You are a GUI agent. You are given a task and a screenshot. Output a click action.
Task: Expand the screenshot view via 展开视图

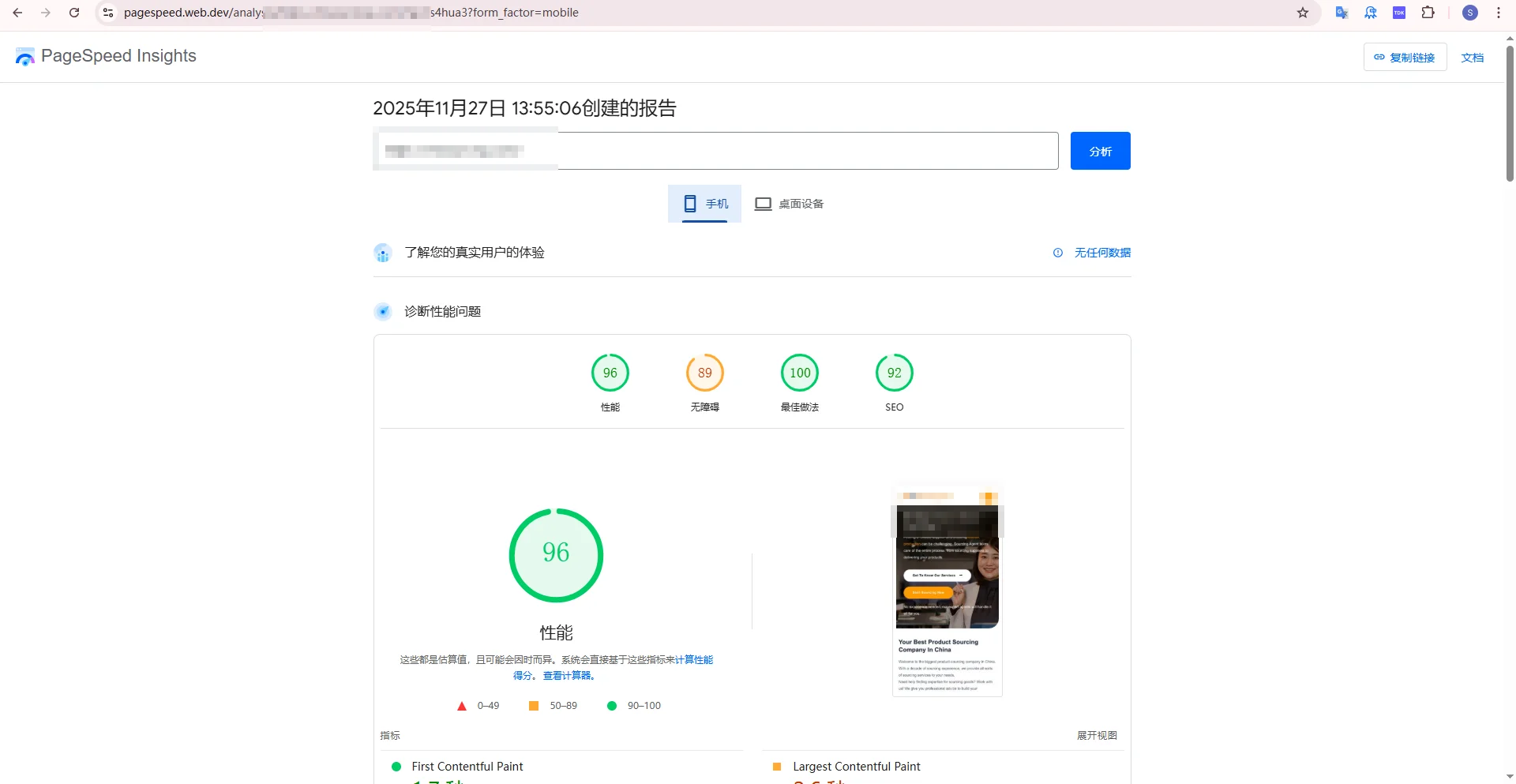[1096, 735]
